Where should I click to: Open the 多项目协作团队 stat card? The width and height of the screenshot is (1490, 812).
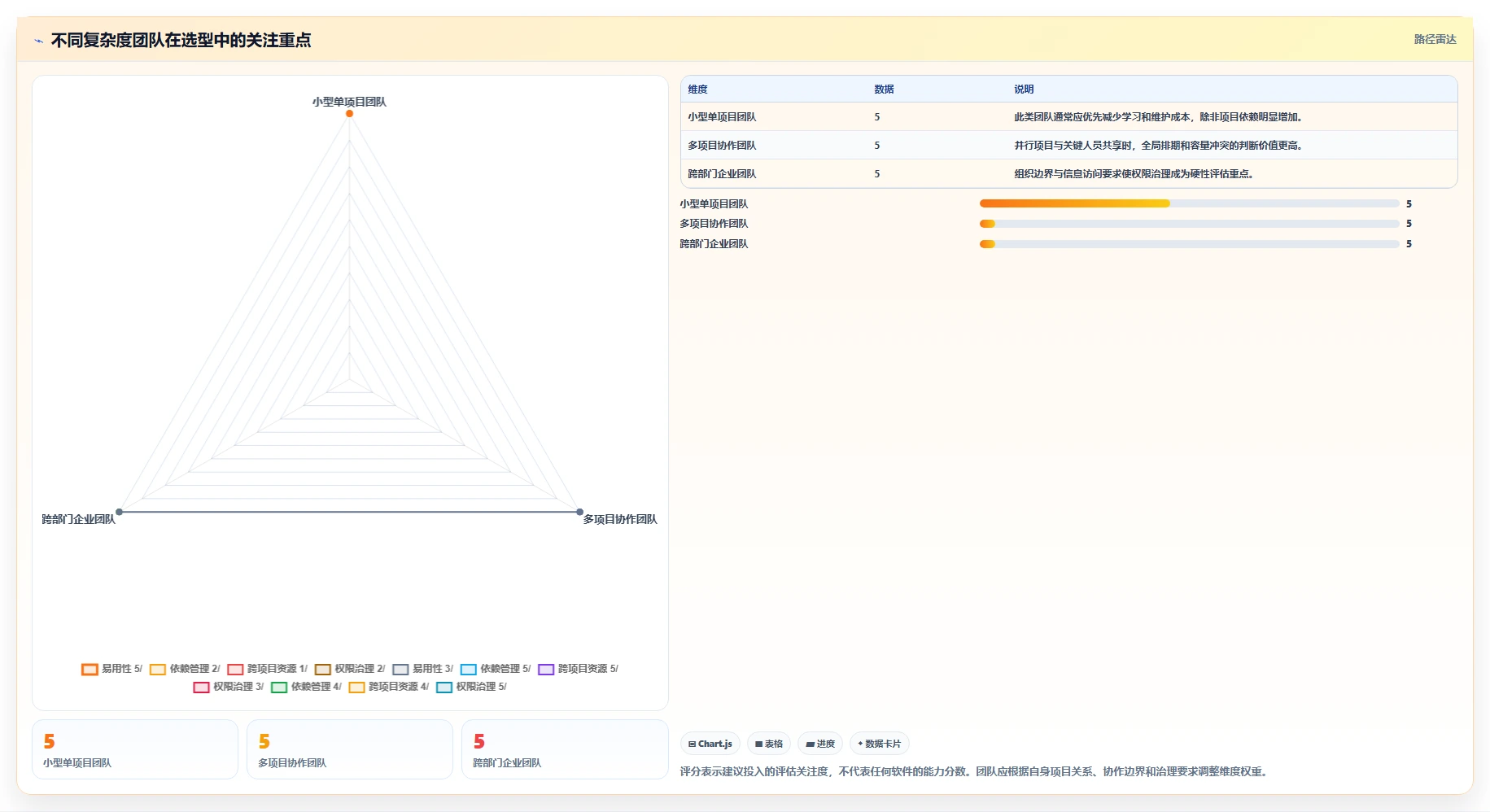(x=350, y=749)
